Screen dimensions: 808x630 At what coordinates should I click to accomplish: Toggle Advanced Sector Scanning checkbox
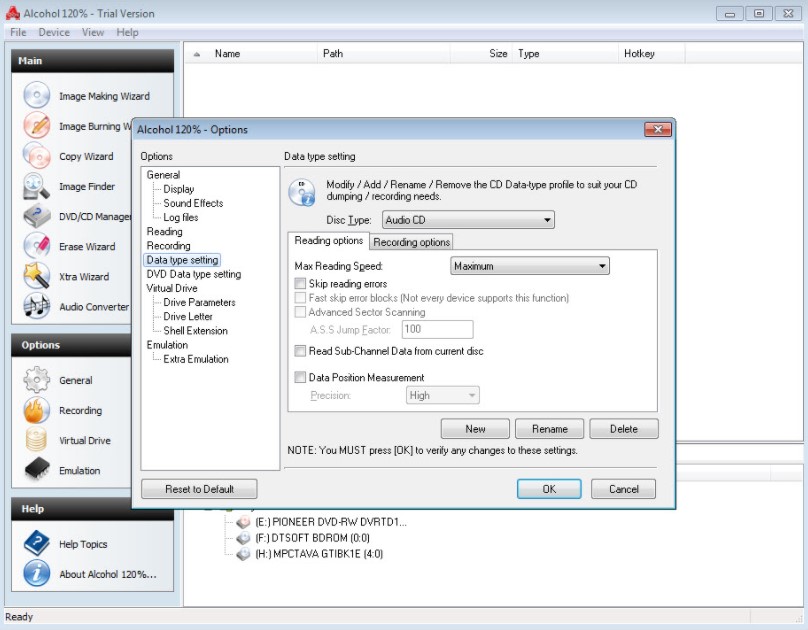pyautogui.click(x=300, y=312)
